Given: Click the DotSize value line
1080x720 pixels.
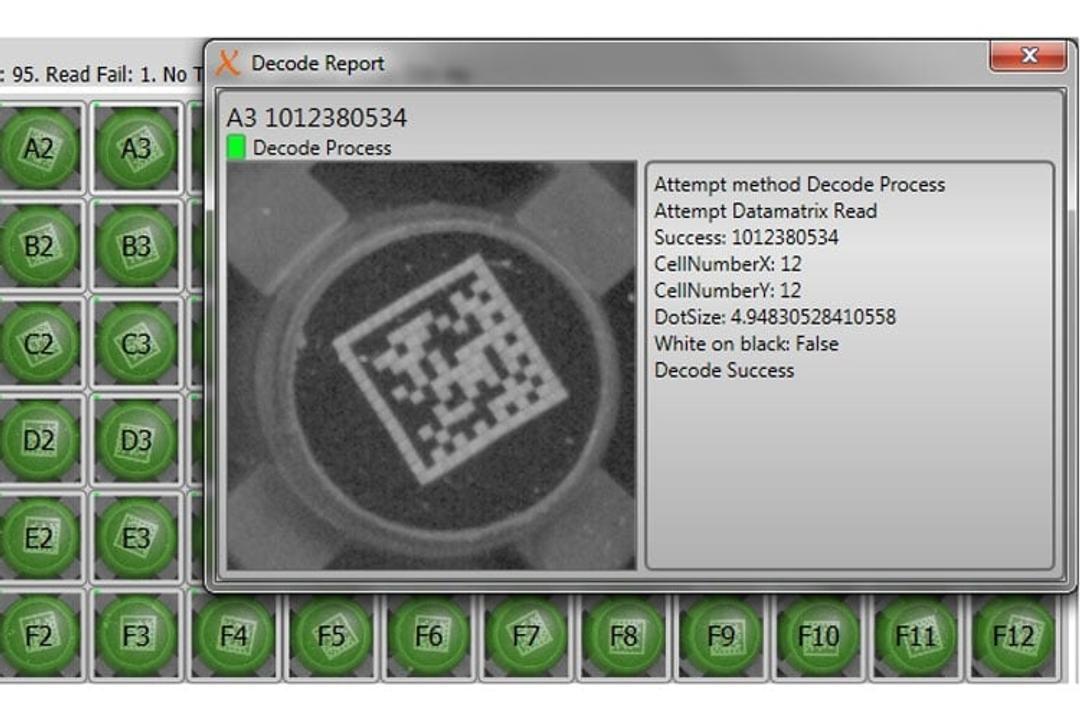Looking at the screenshot, I should [x=775, y=317].
